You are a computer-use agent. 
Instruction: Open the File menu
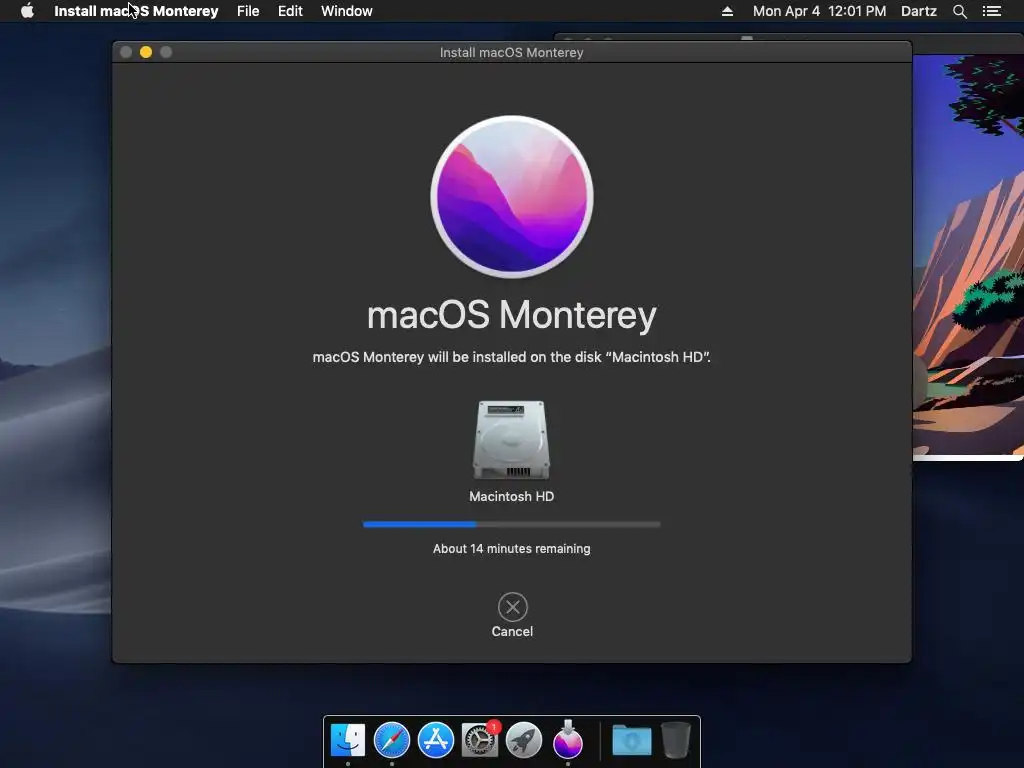pyautogui.click(x=248, y=11)
